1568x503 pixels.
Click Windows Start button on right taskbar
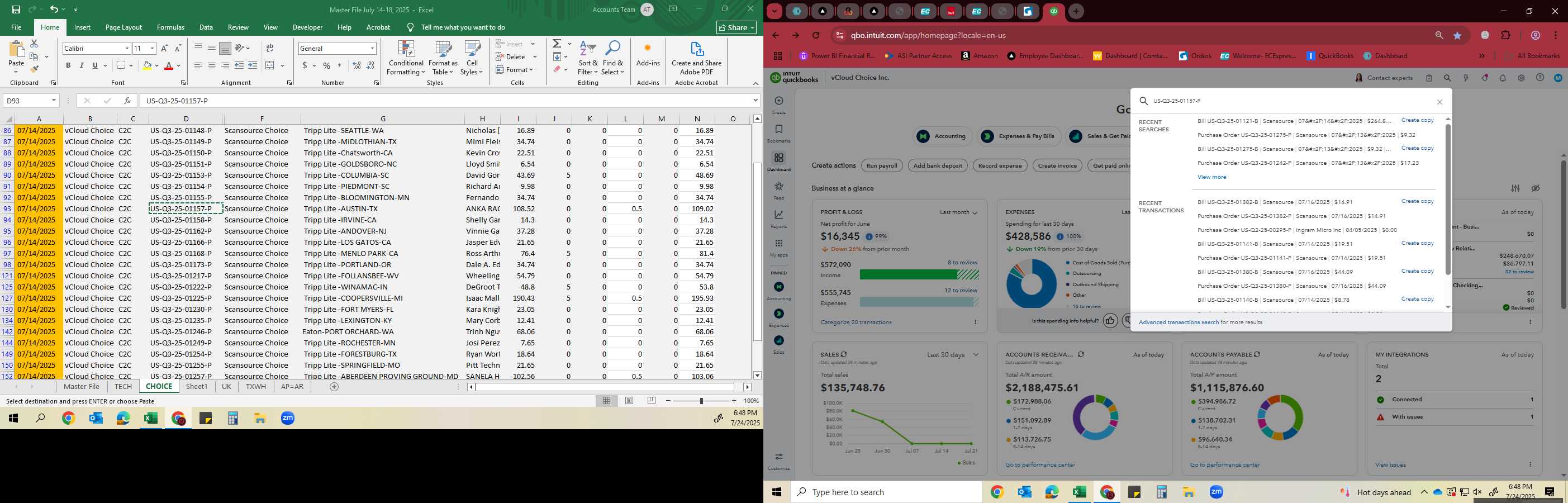[777, 492]
